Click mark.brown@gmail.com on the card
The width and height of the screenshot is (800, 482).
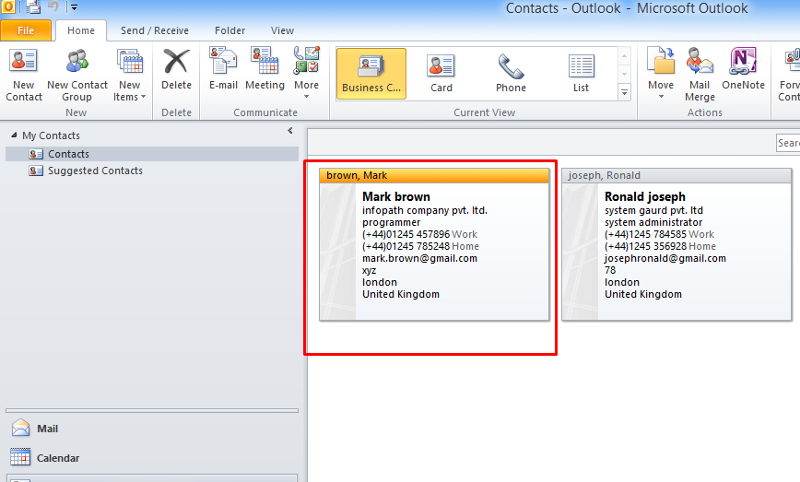(x=420, y=258)
